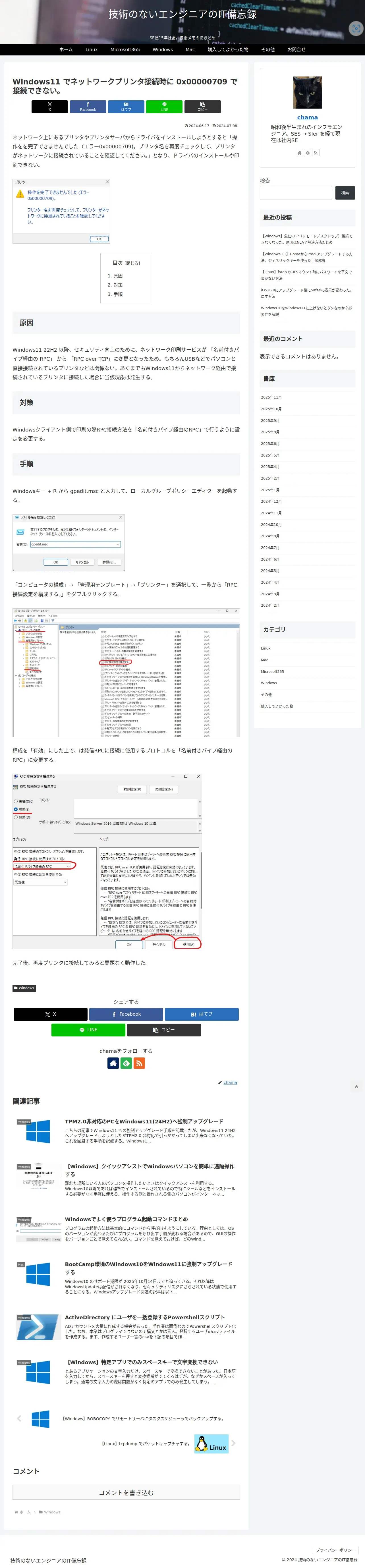Open the recent post about fstab CIFS mount
Screen dimensions: 365x1568
(307, 275)
